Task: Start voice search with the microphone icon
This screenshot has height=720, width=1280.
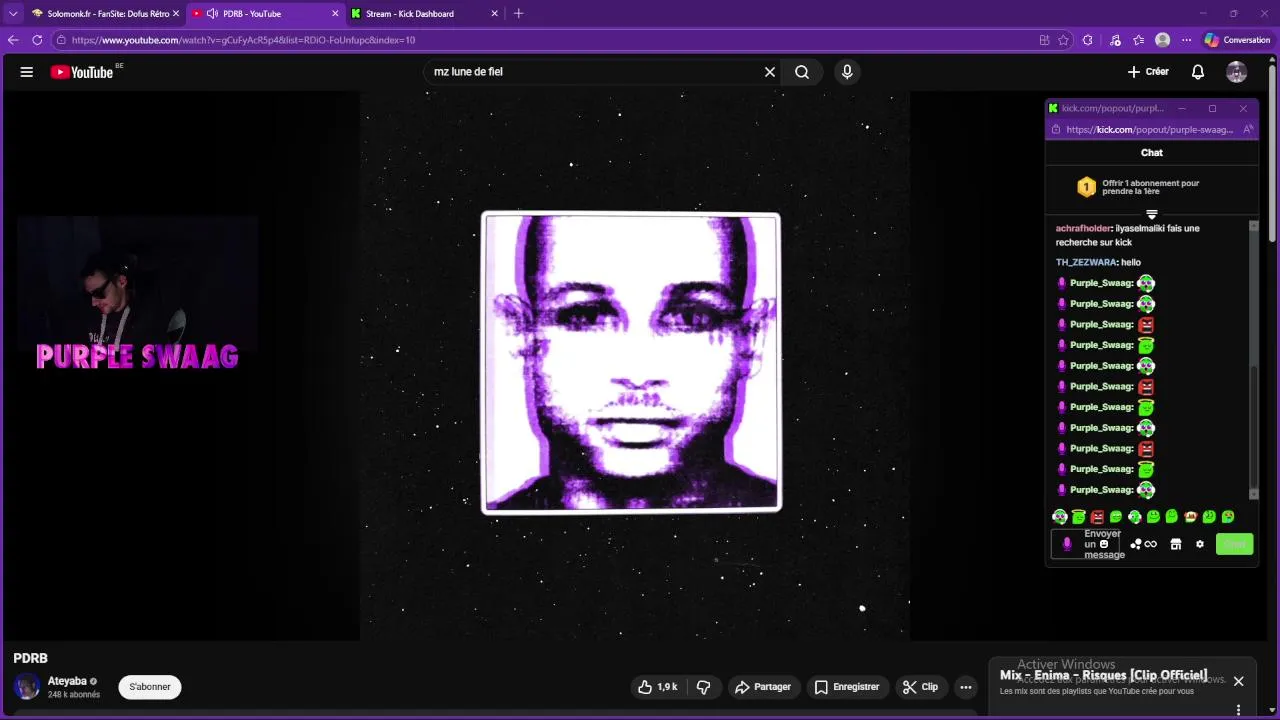Action: [x=847, y=72]
